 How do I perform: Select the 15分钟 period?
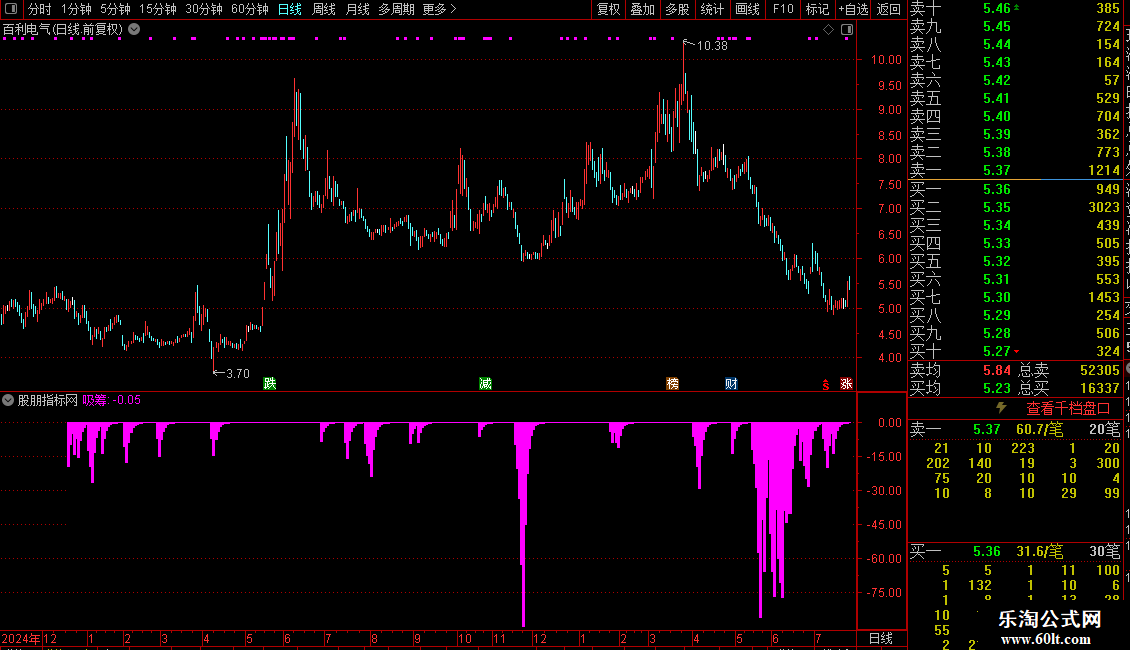(158, 9)
